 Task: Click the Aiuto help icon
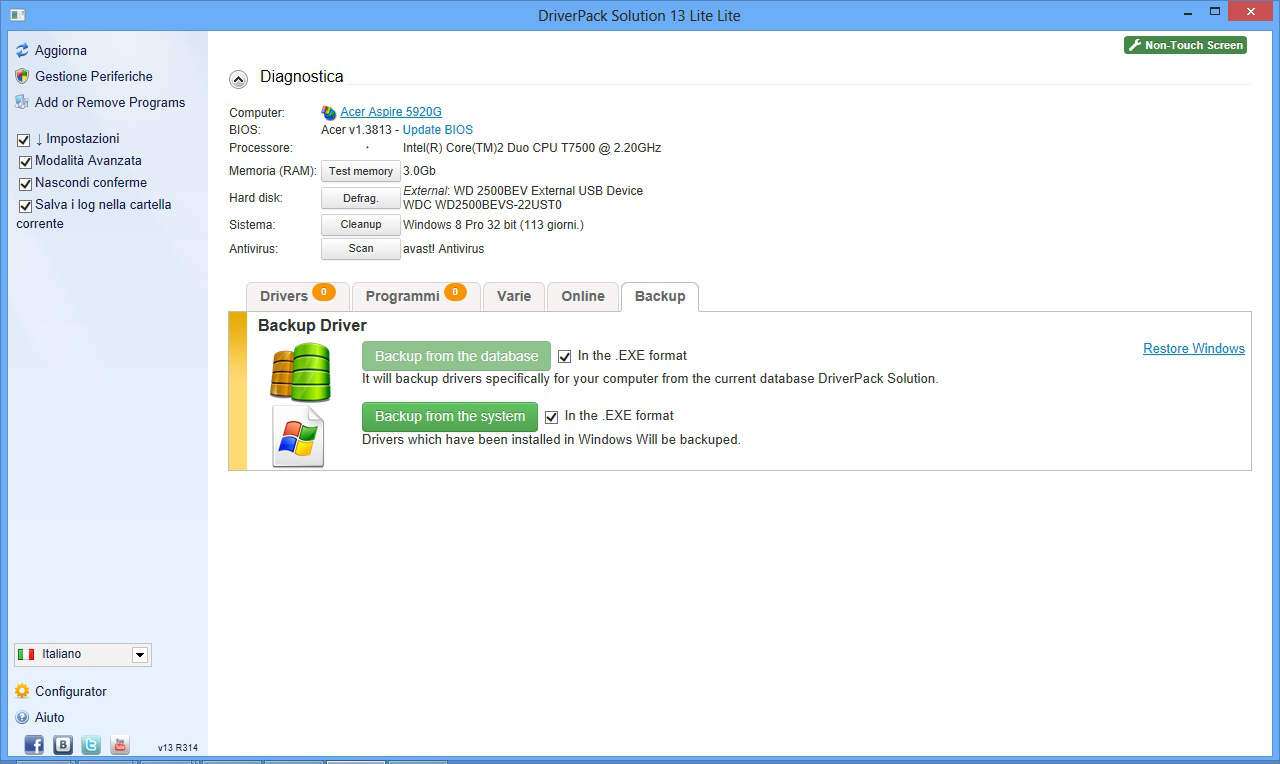pos(22,717)
